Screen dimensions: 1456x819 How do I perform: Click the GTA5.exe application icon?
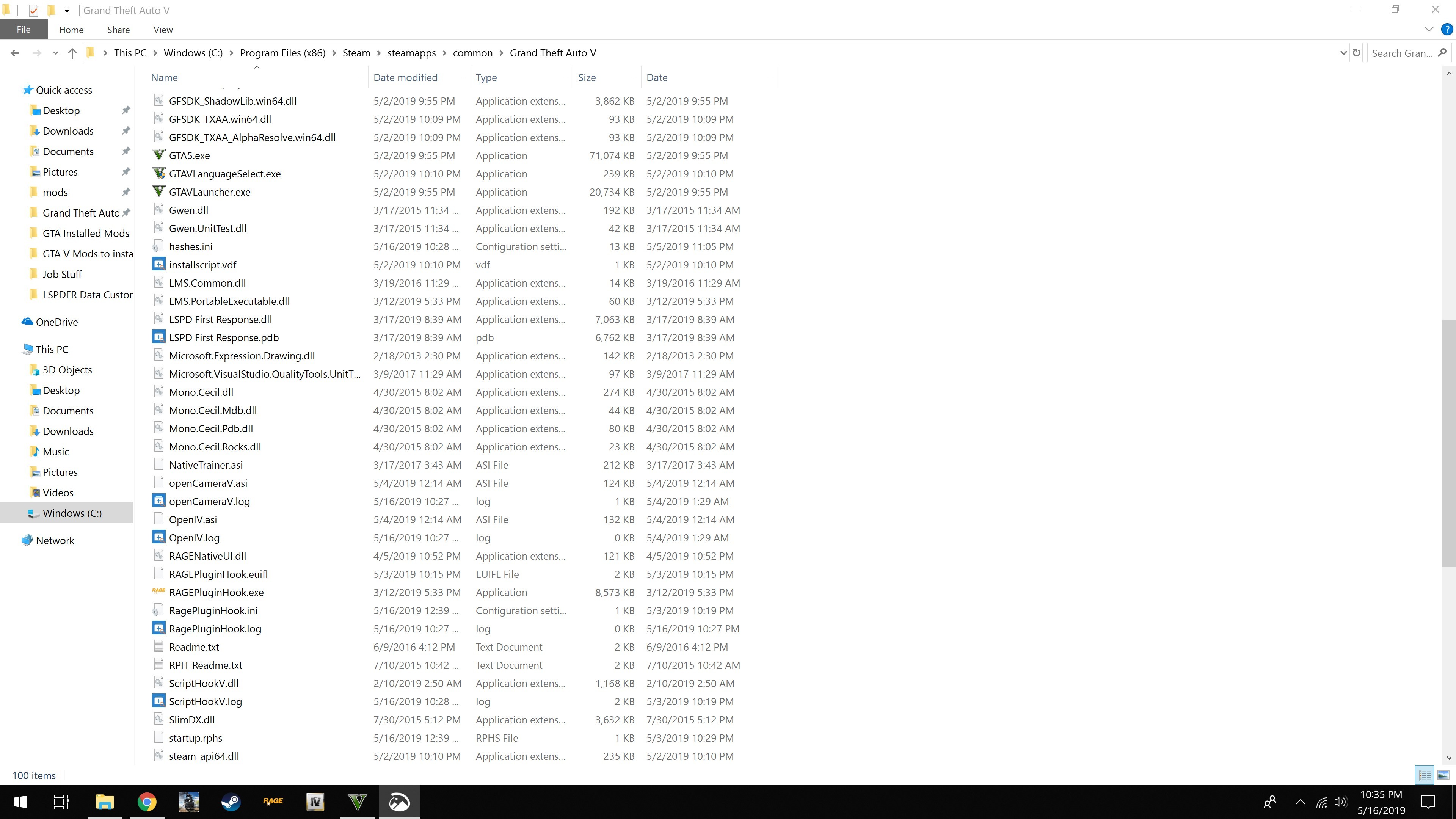(159, 155)
